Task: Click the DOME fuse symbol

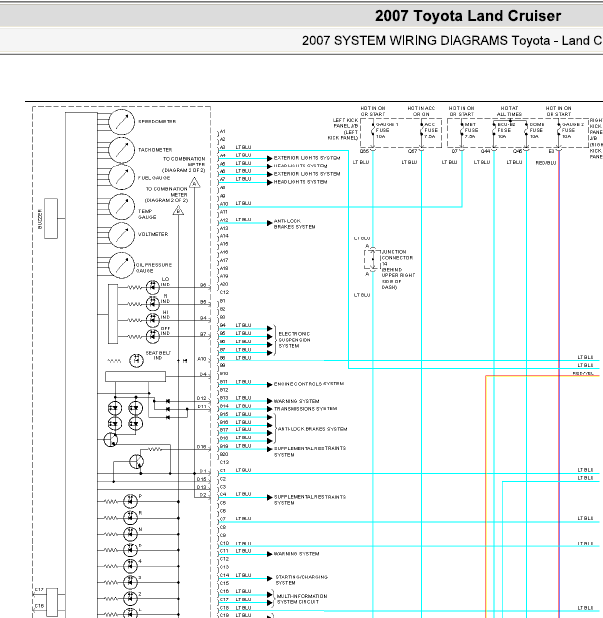Action: coord(526,130)
